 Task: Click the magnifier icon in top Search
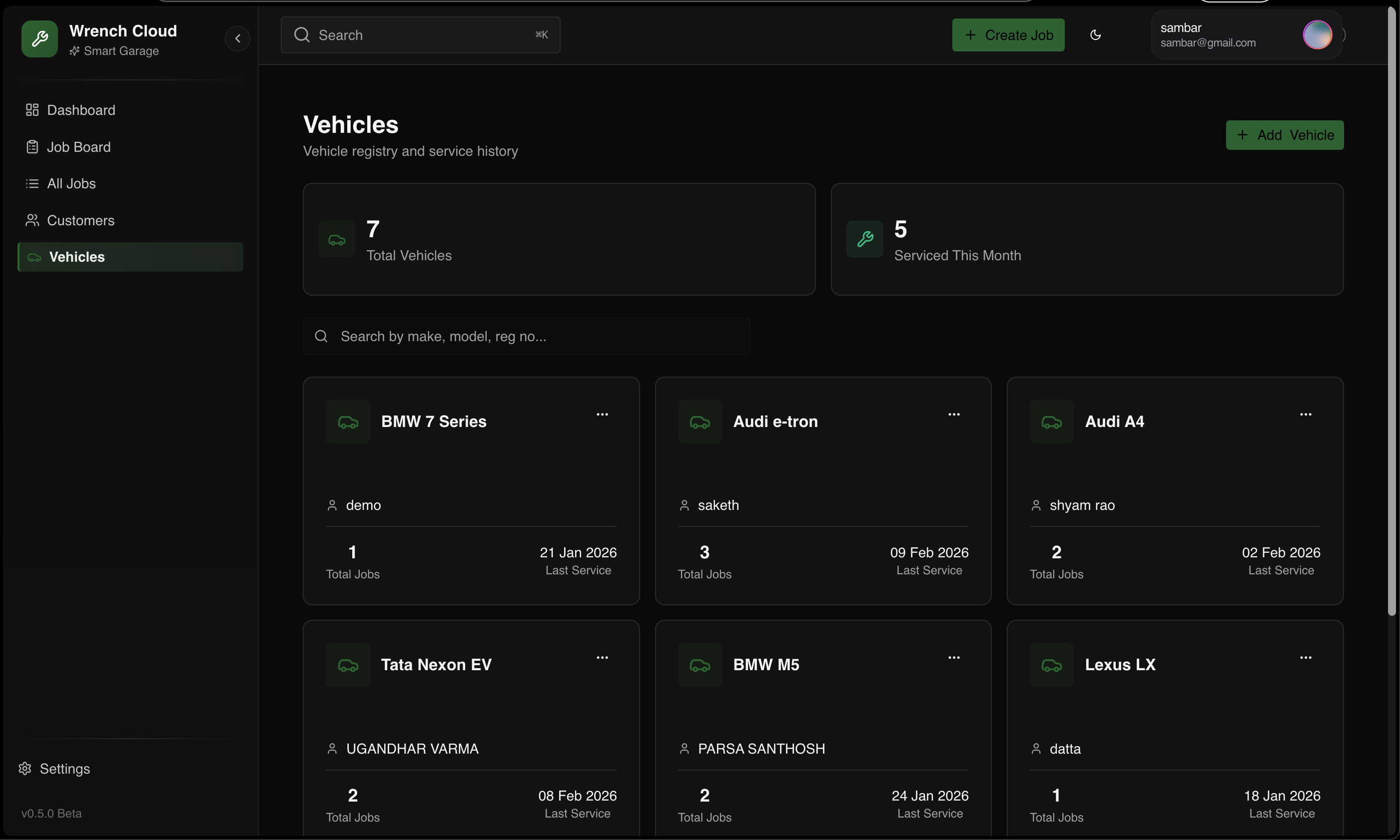pyautogui.click(x=302, y=35)
